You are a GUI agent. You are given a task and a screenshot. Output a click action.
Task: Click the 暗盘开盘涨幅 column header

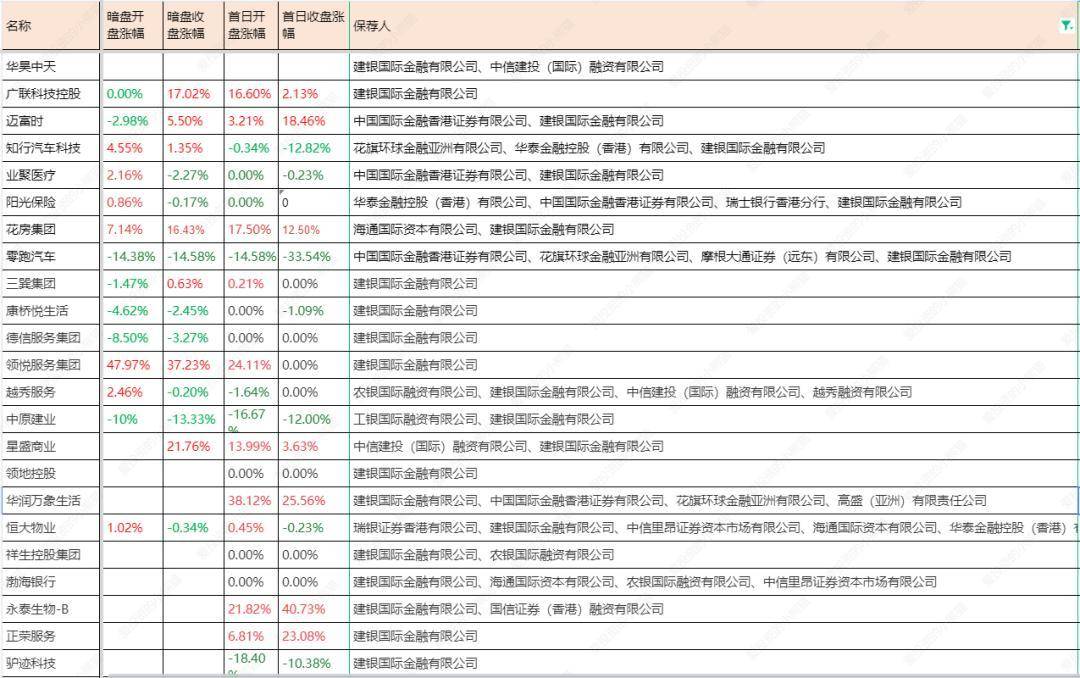[132, 26]
